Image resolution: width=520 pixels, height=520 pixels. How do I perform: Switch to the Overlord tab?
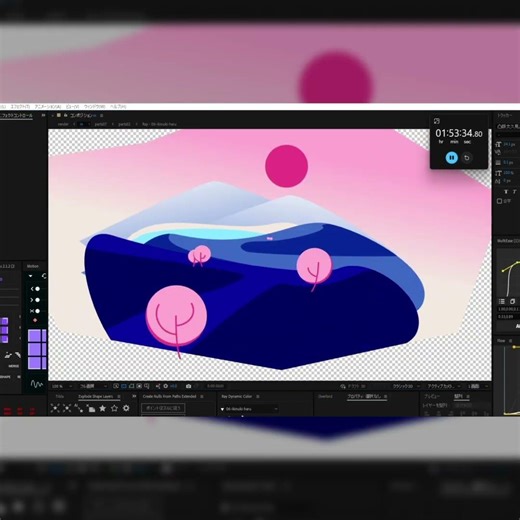[325, 396]
